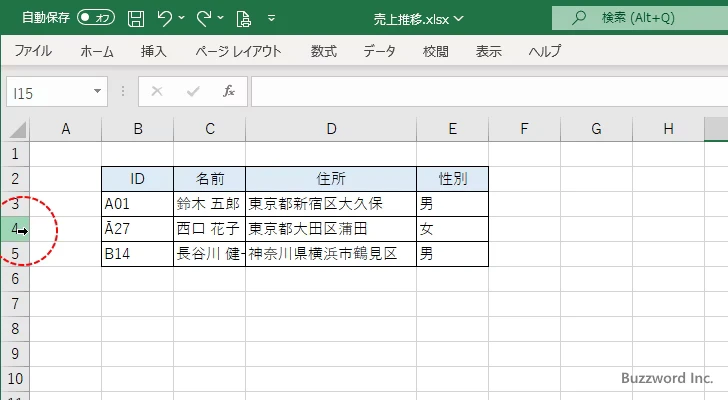
Task: Select column D header
Action: point(331,129)
